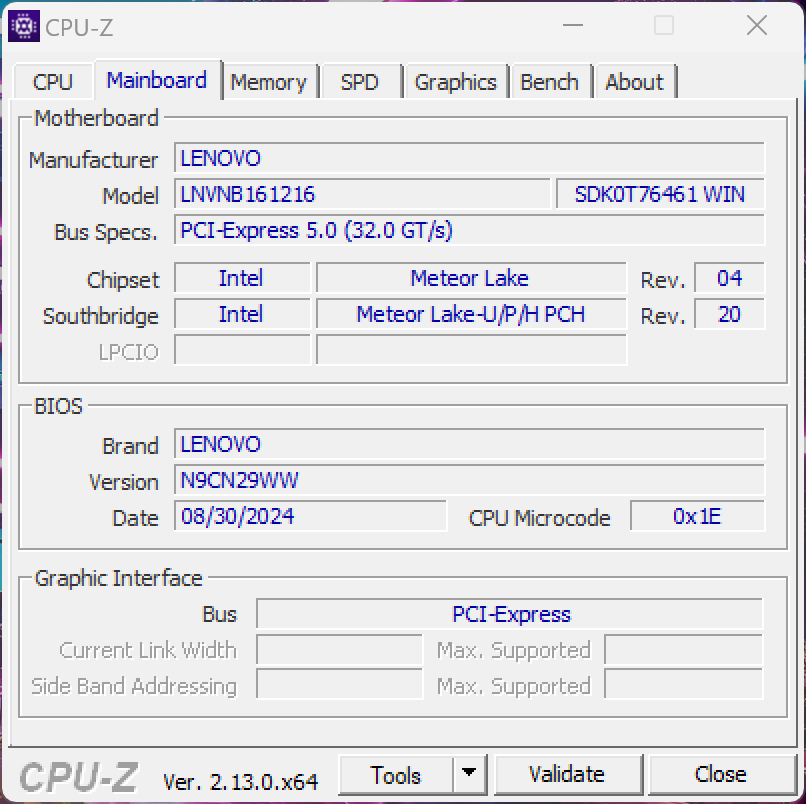Click the version text Ver. 2.13.0.x64
The width and height of the screenshot is (806, 804).
point(240,782)
